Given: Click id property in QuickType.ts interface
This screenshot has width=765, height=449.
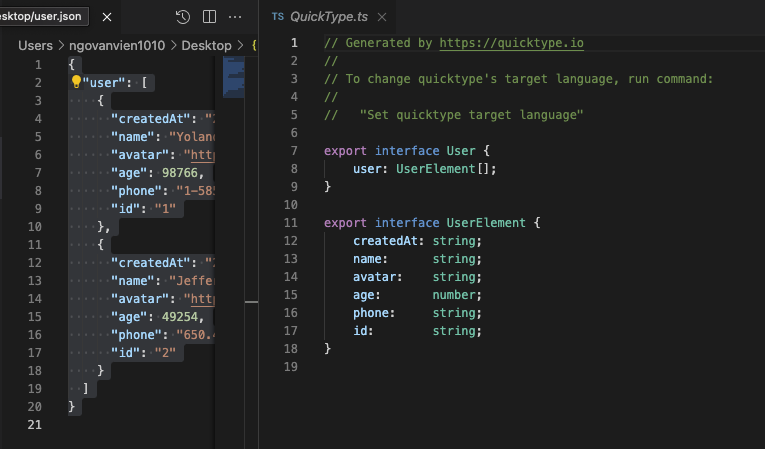Looking at the screenshot, I should tap(360, 331).
